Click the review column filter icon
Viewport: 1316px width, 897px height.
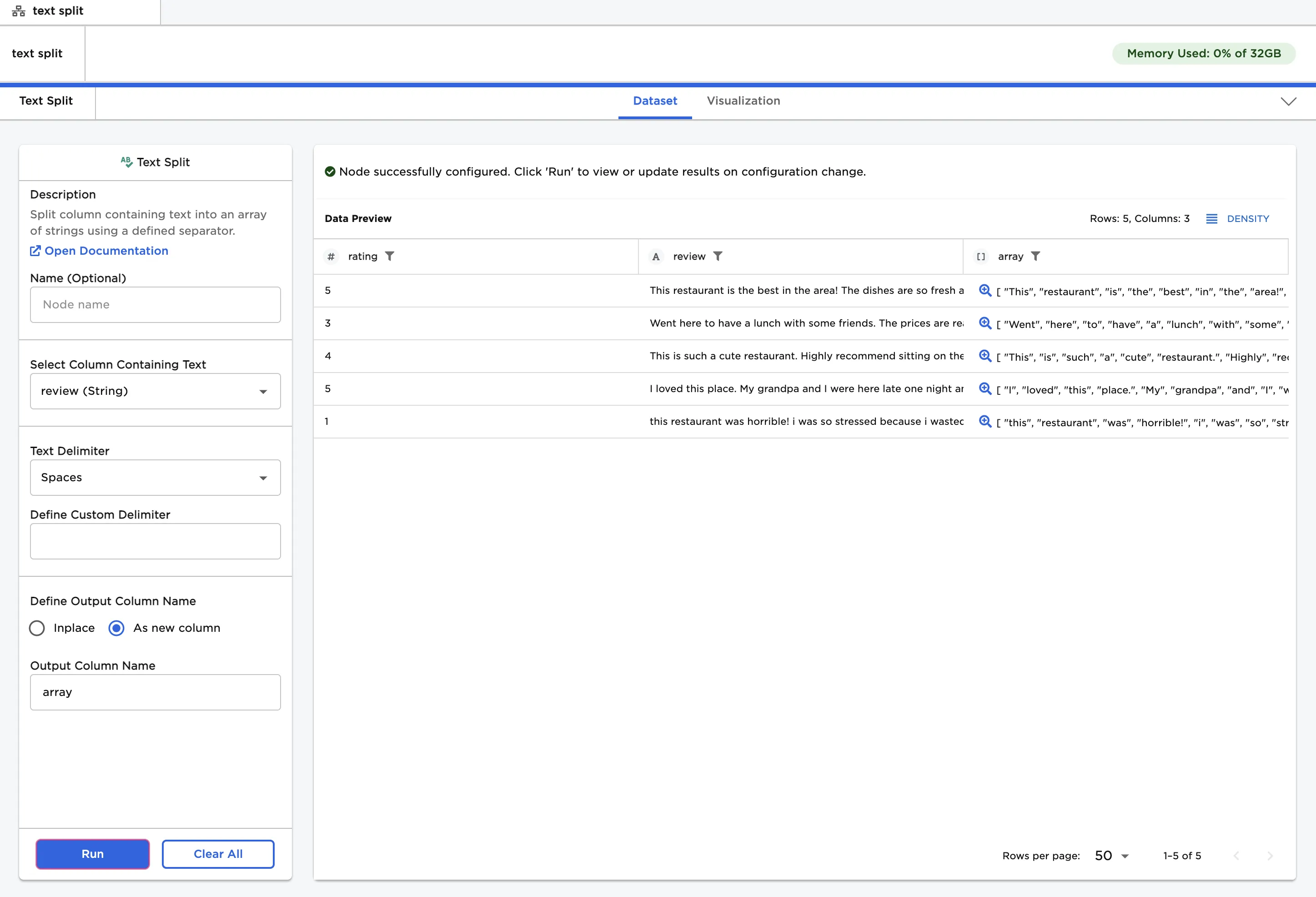coord(718,257)
